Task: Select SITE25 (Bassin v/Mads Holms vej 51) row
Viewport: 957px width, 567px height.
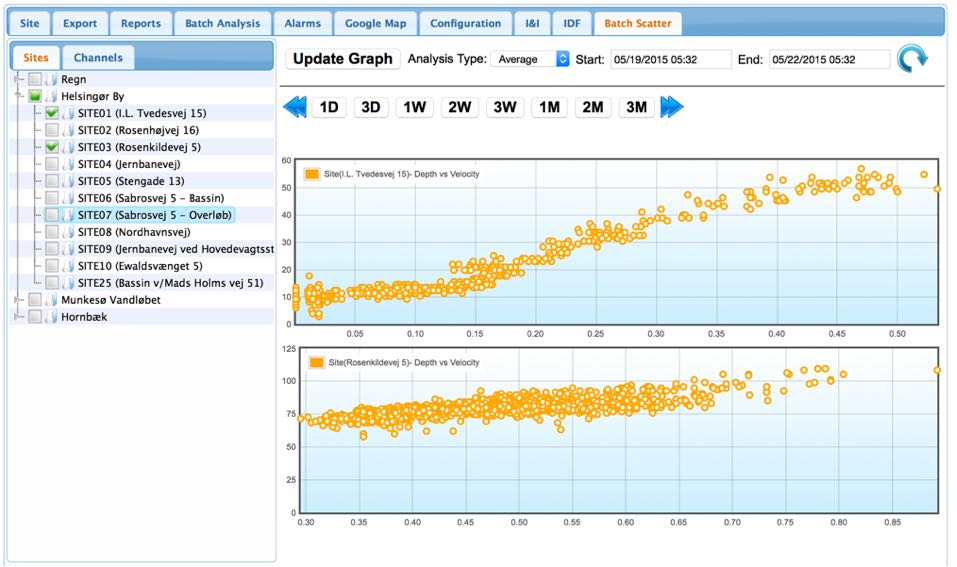Action: 142,283
